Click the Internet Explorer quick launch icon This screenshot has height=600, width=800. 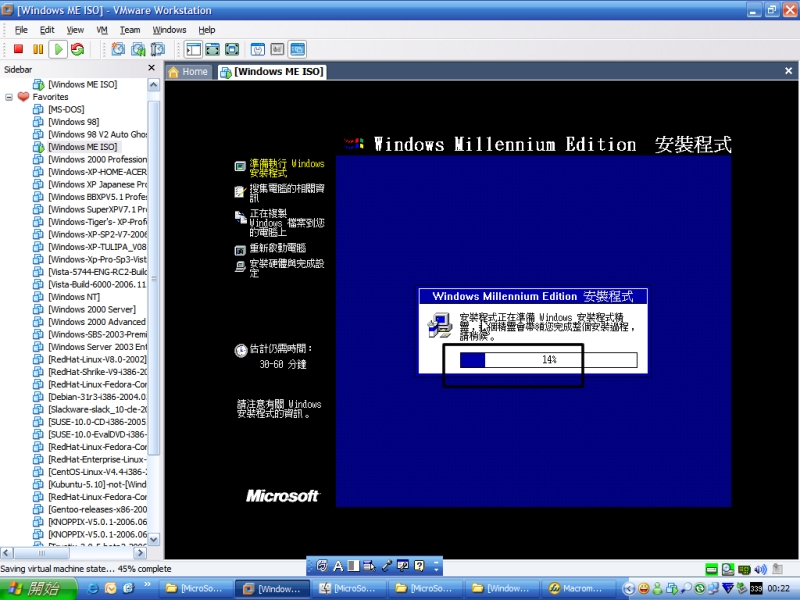coord(93,589)
